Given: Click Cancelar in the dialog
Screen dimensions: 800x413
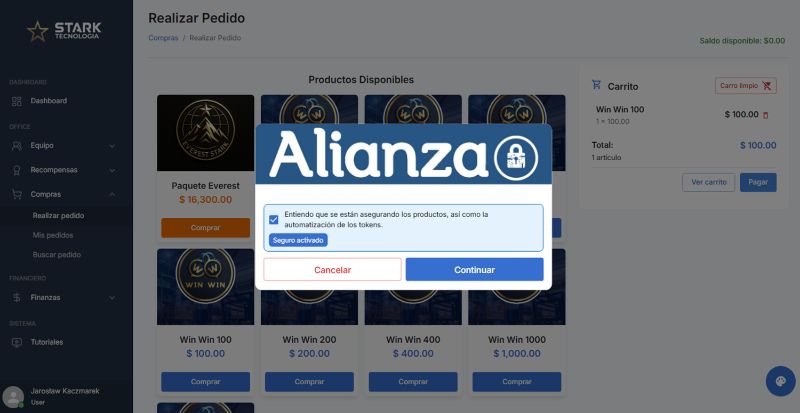Looking at the screenshot, I should pos(333,270).
